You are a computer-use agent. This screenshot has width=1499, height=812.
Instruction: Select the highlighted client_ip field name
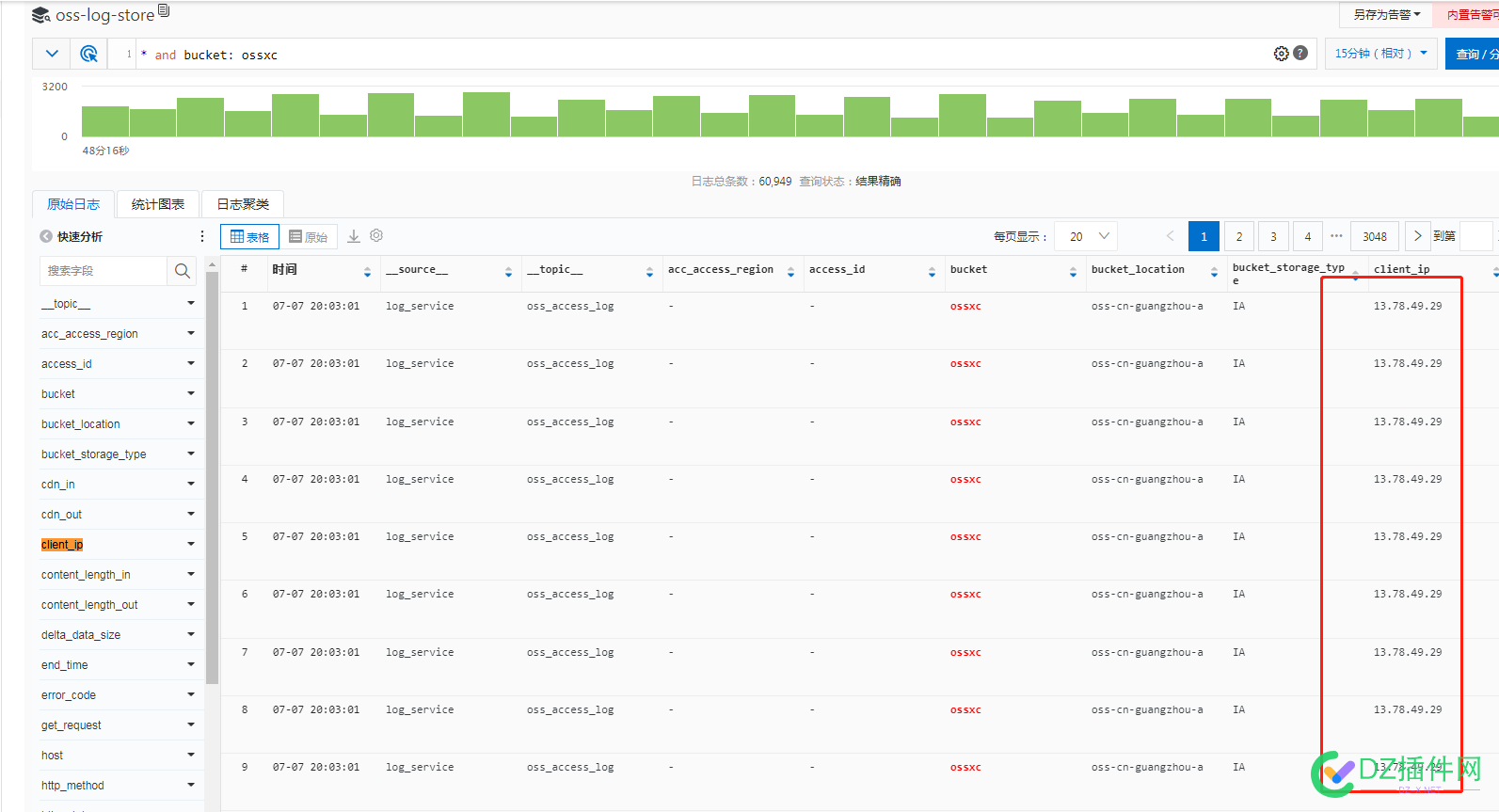click(x=62, y=545)
